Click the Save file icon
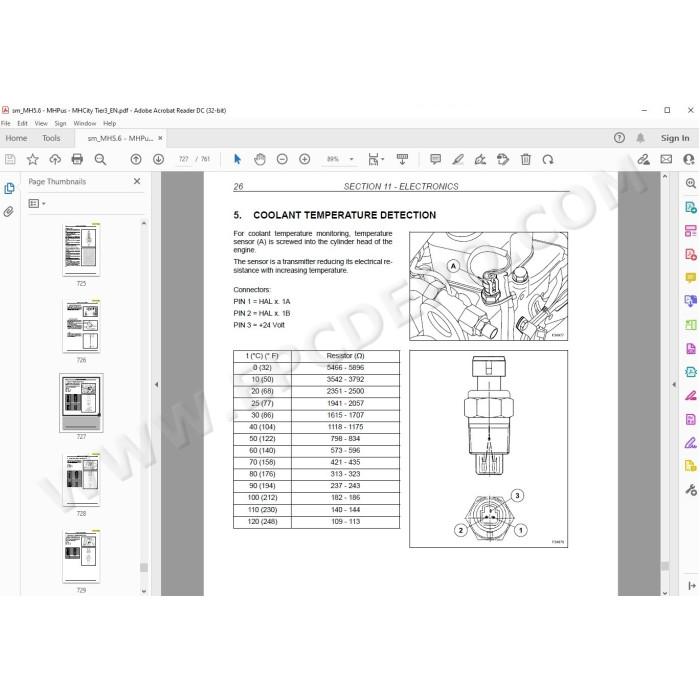Screen dimensions: 700x700 coord(10,159)
